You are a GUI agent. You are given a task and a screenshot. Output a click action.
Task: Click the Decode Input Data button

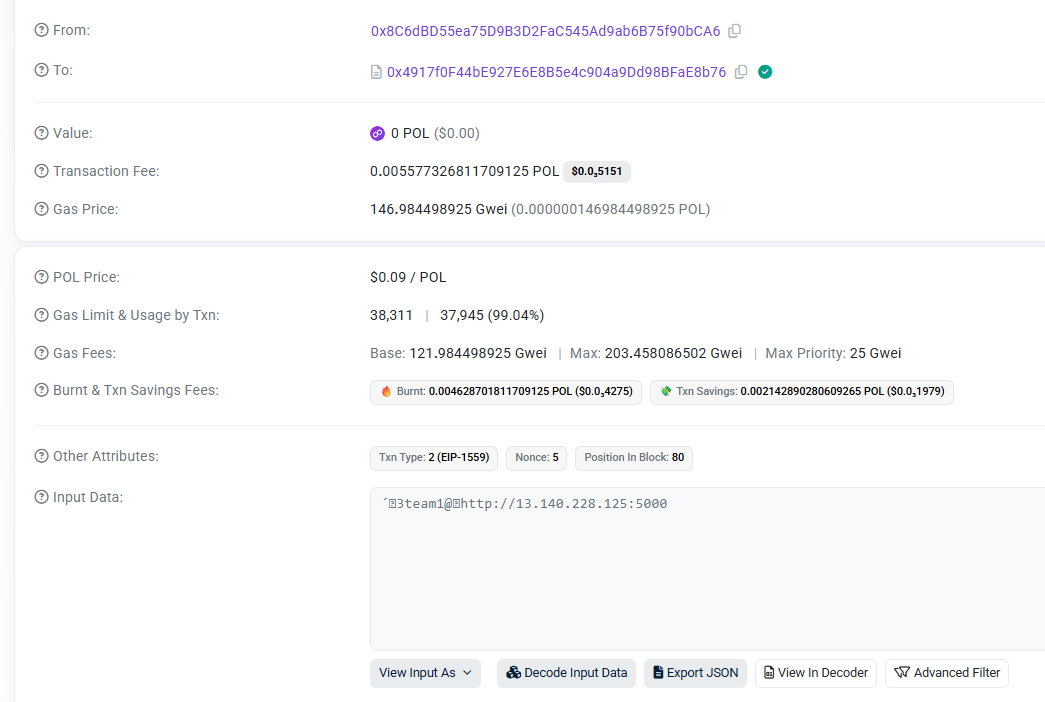click(566, 673)
